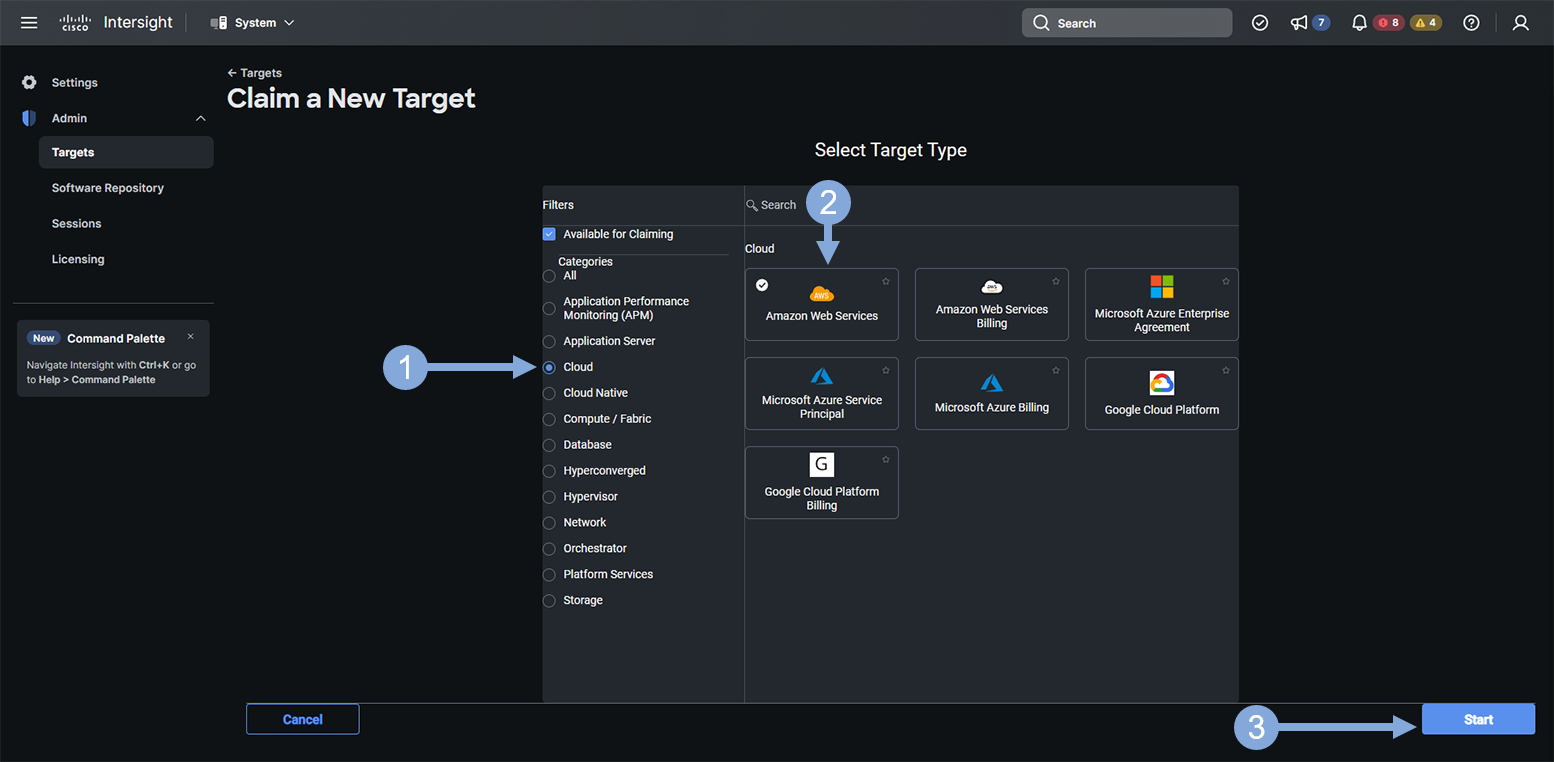
Task: Click the yellow warning alarms badge
Action: (1426, 23)
